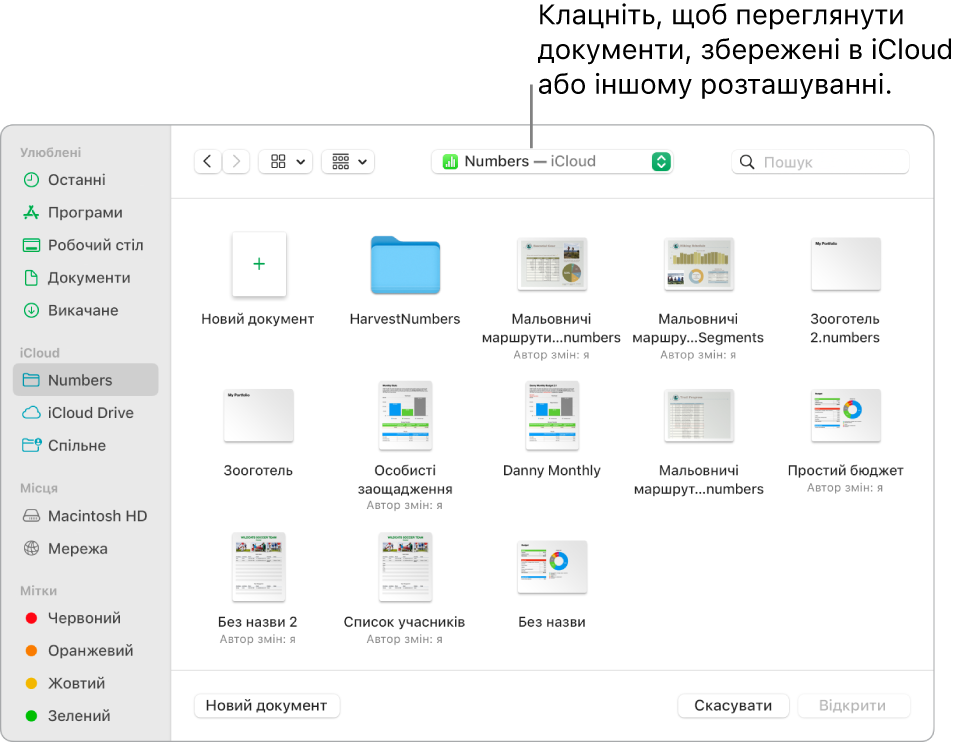Click the magnifying glass search icon
This screenshot has width=972, height=742.
click(747, 162)
